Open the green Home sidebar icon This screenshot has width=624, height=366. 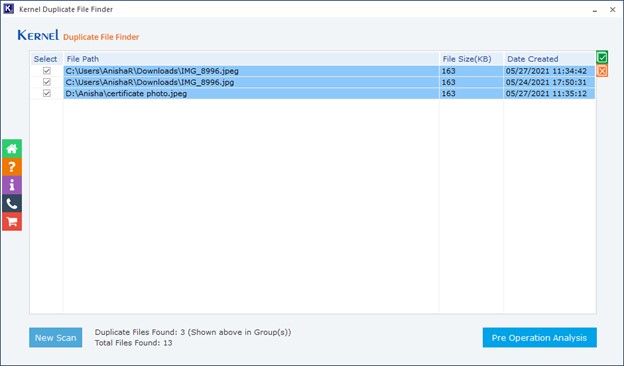tap(12, 149)
